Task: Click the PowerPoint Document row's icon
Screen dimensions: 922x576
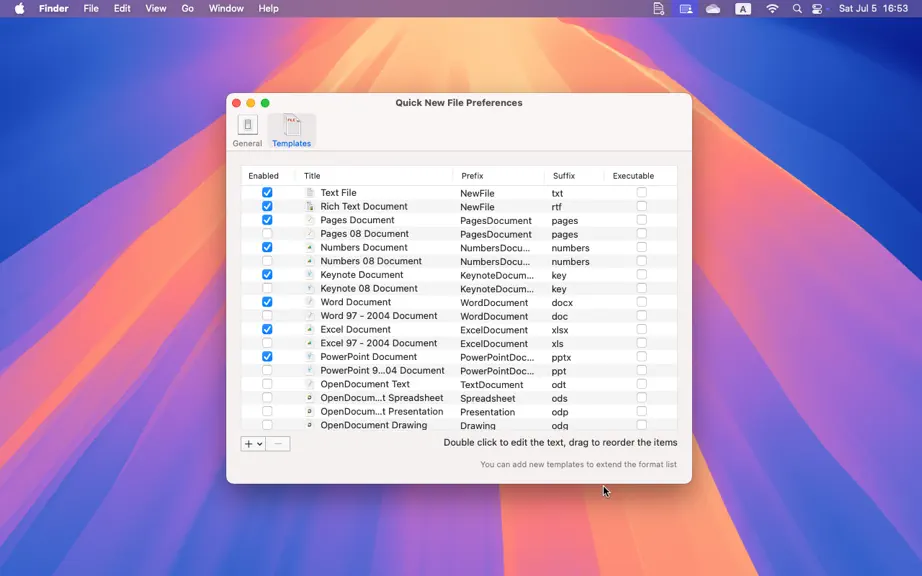Action: pyautogui.click(x=310, y=357)
